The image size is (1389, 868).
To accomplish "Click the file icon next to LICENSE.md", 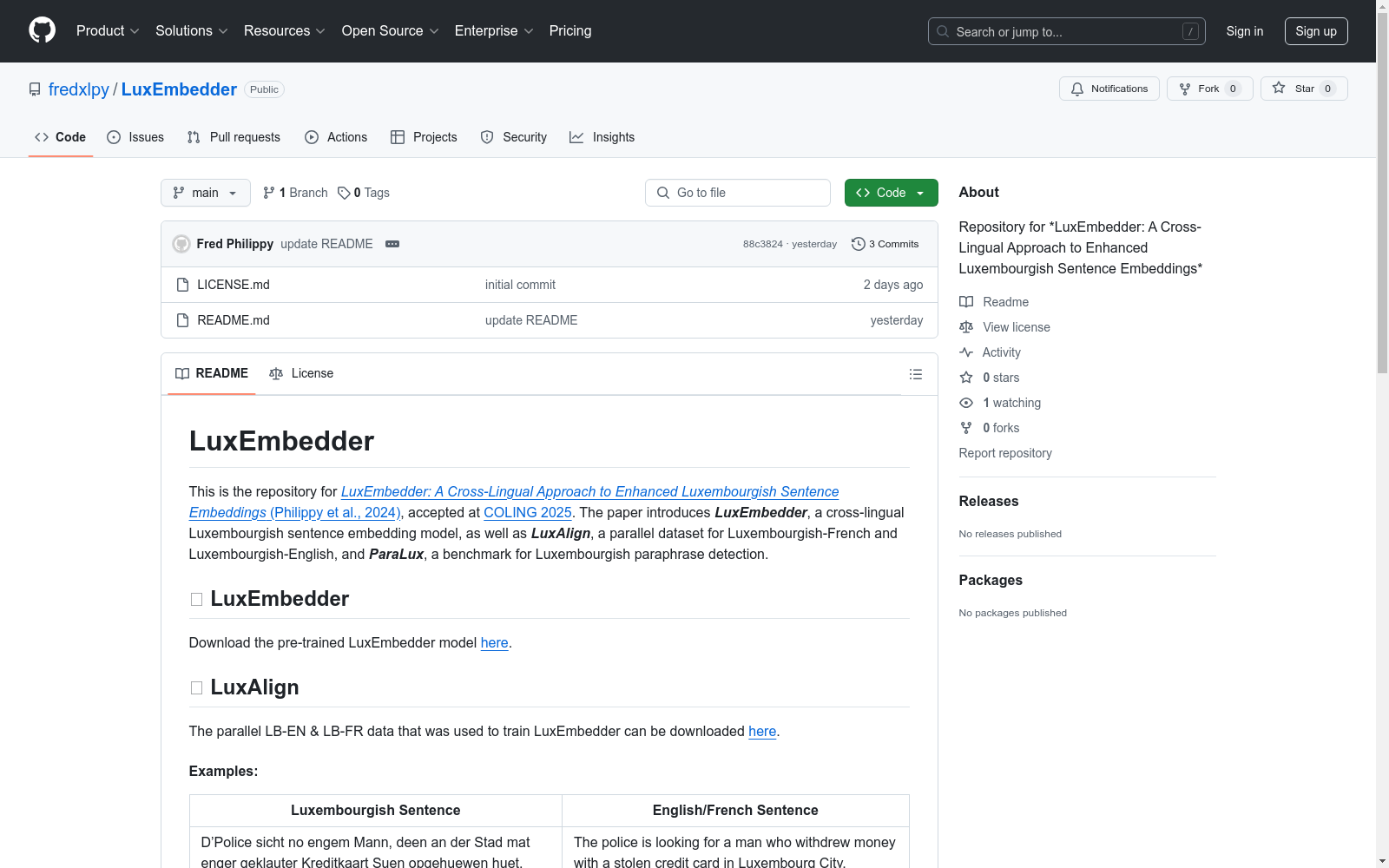I will 182,285.
